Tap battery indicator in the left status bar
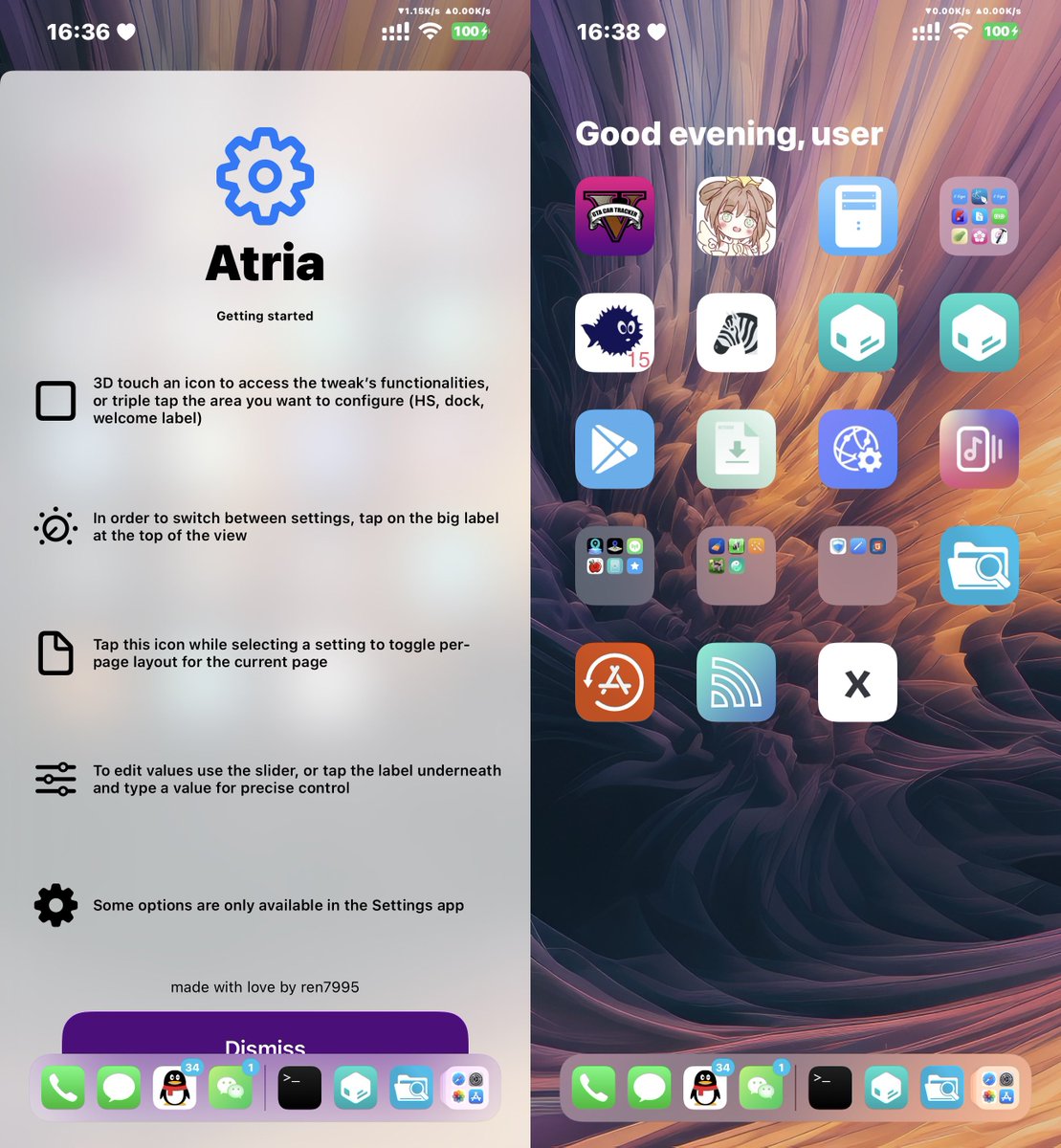This screenshot has height=1148, width=1061. point(471,32)
